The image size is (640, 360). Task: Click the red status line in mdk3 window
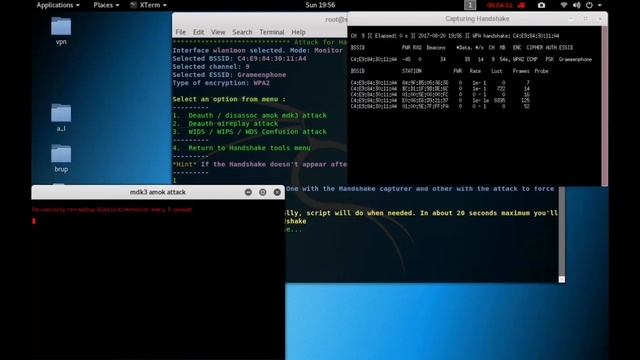pyautogui.click(x=111, y=210)
